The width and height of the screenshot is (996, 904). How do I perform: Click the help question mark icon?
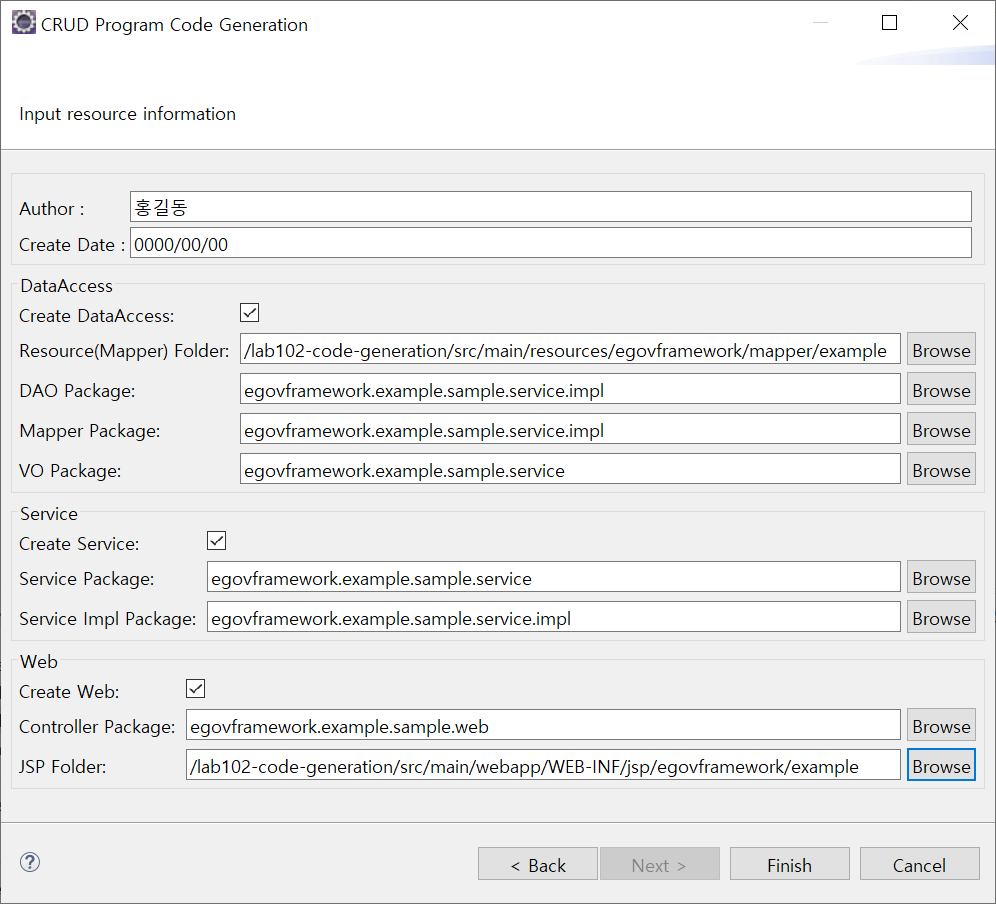coord(30,863)
